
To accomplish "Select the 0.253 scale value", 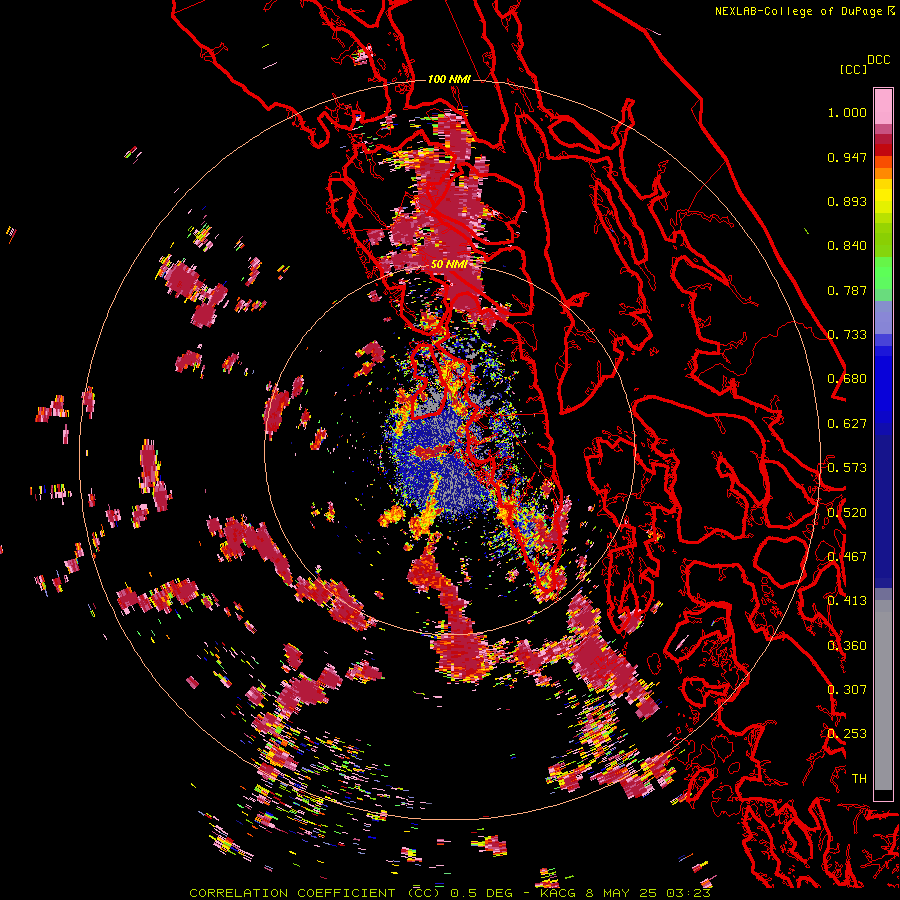I will (847, 734).
